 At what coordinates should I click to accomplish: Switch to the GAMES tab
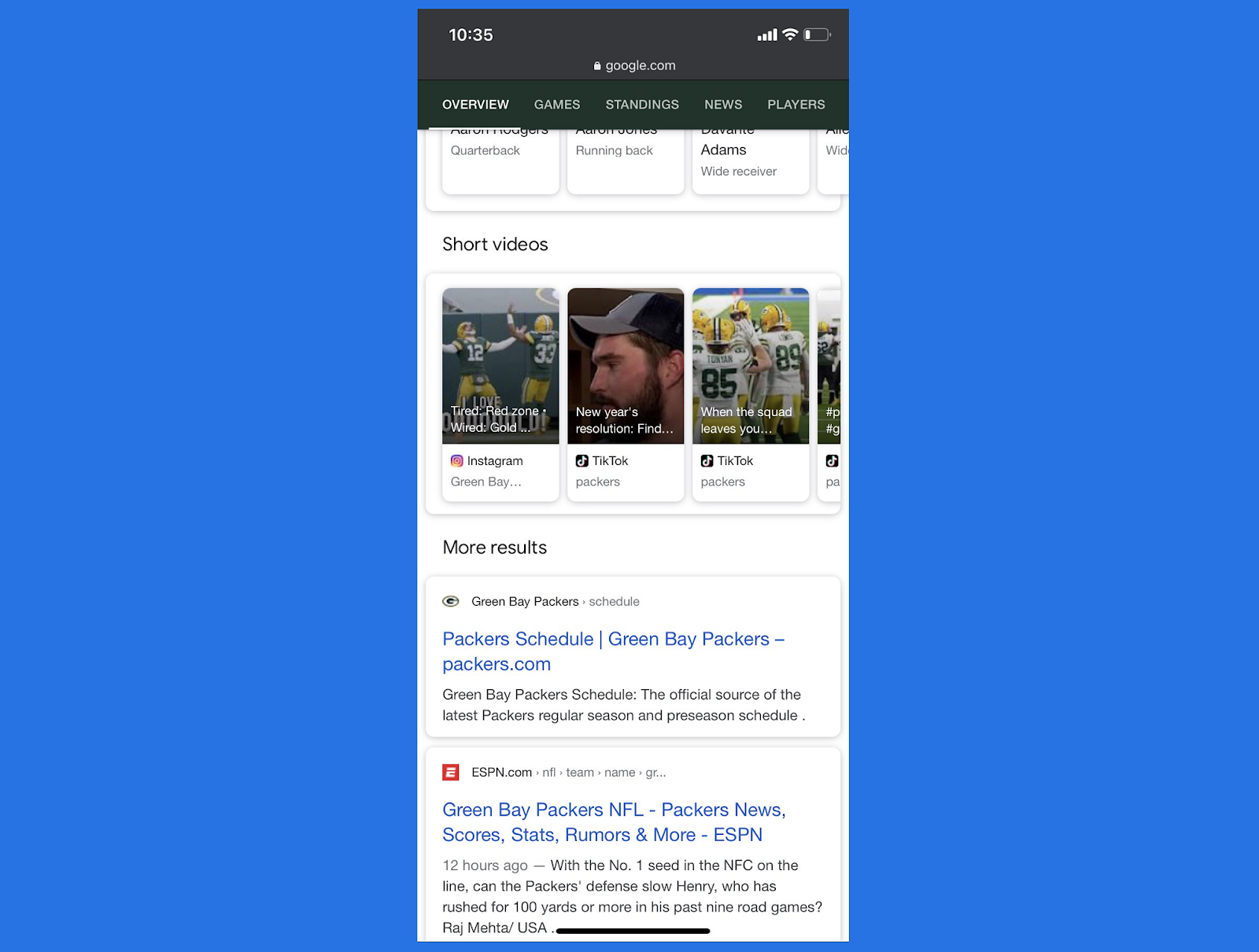point(556,104)
